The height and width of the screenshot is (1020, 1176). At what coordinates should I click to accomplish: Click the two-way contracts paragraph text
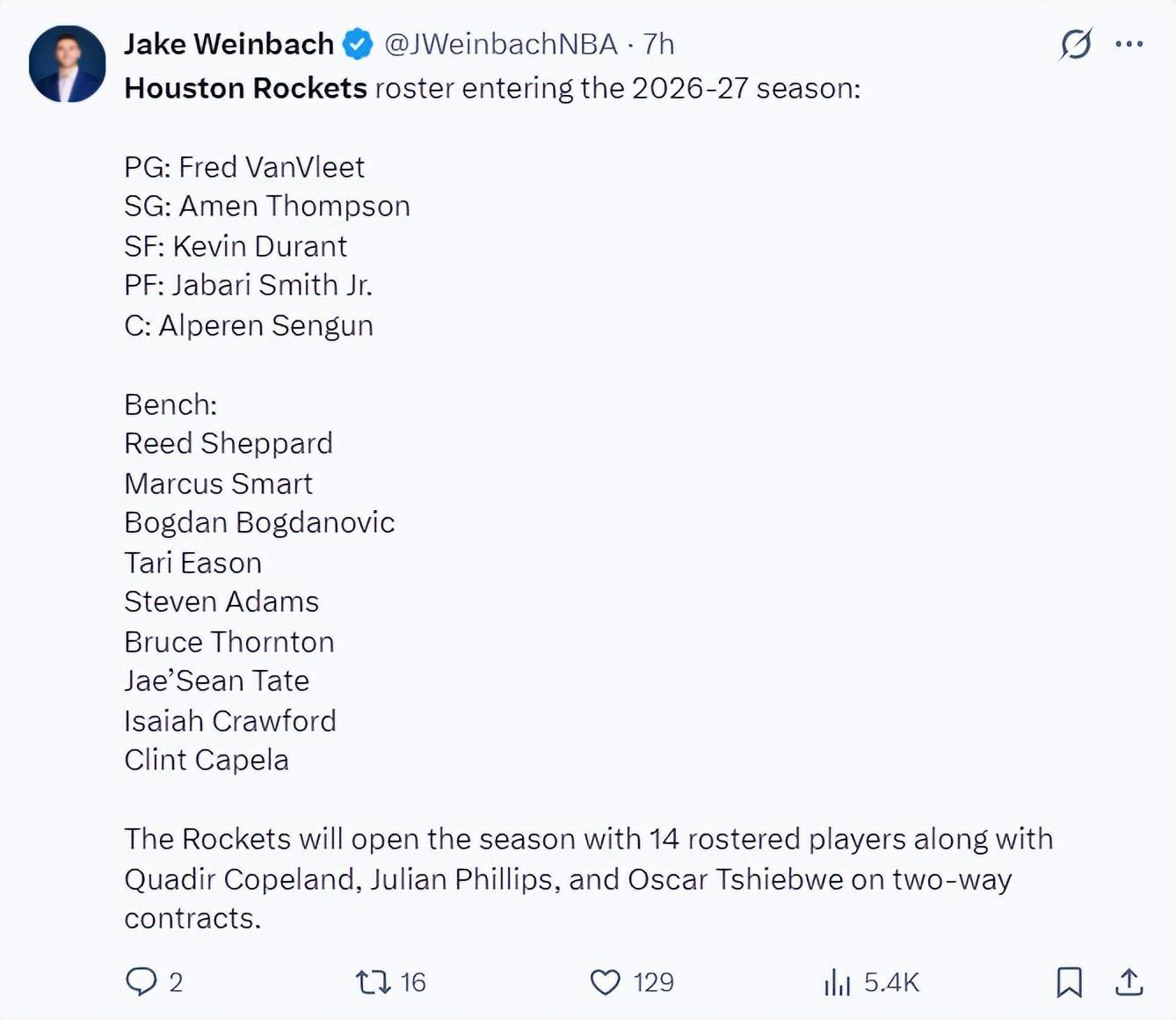click(x=588, y=878)
